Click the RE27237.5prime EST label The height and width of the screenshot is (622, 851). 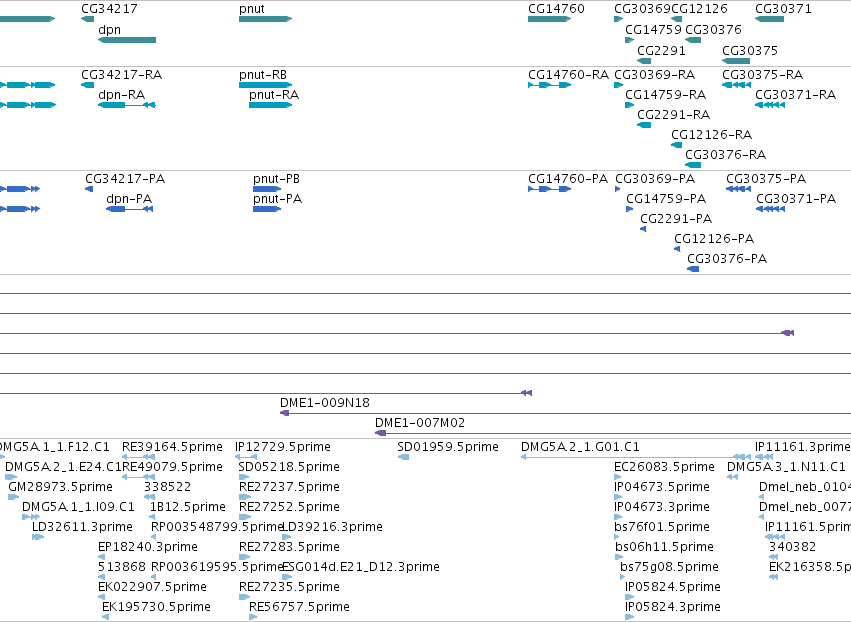pos(289,487)
